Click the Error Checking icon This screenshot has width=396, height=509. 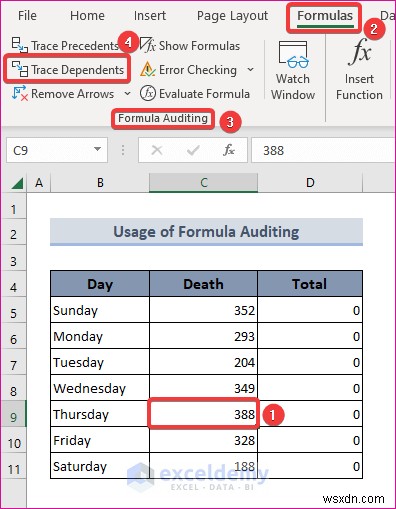pyautogui.click(x=148, y=69)
